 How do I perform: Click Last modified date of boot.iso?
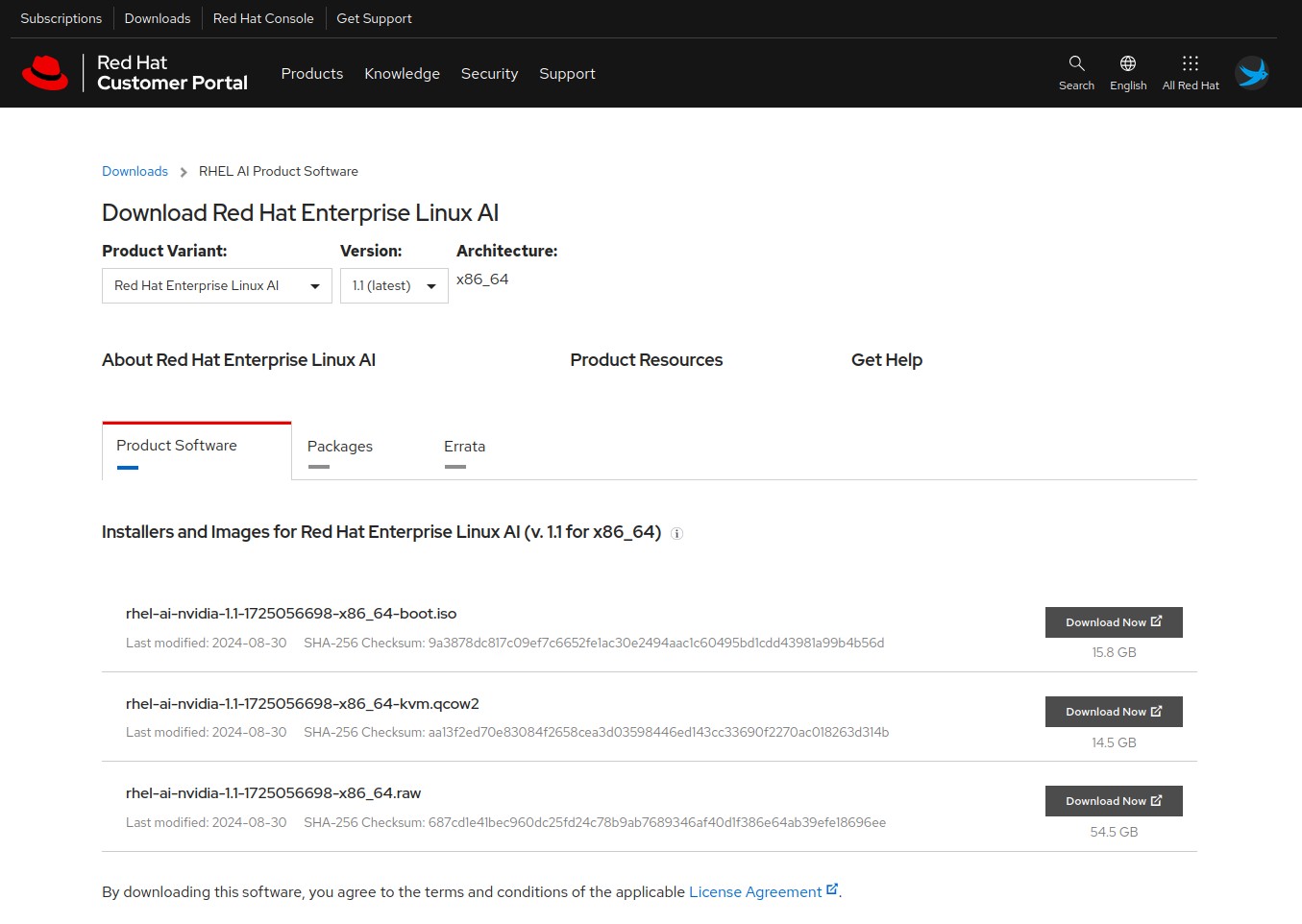[207, 644]
